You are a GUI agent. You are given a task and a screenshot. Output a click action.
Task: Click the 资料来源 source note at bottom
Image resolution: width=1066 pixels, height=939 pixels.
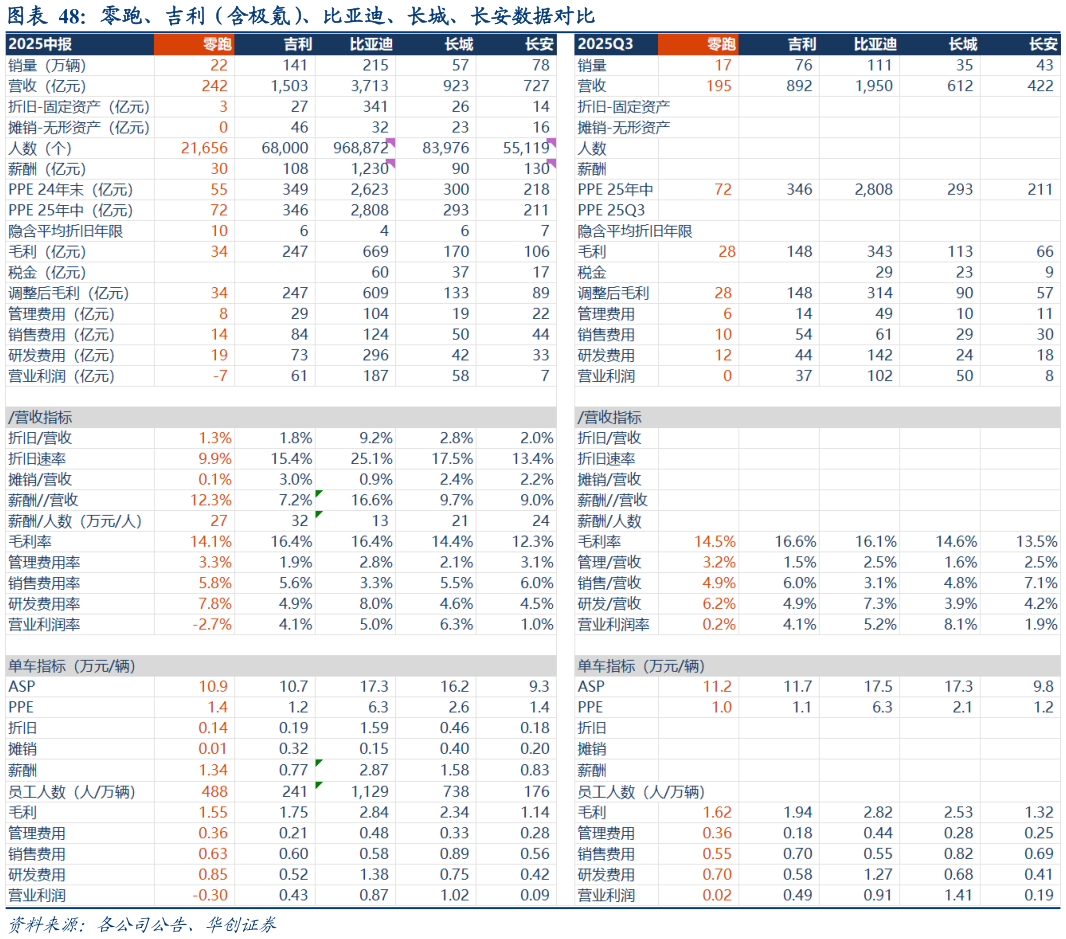click(140, 924)
